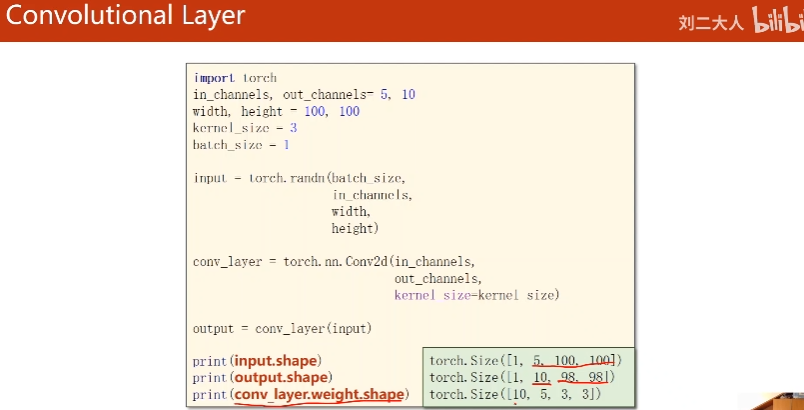Select the "import torch" code line
The width and height of the screenshot is (804, 410).
(x=235, y=78)
